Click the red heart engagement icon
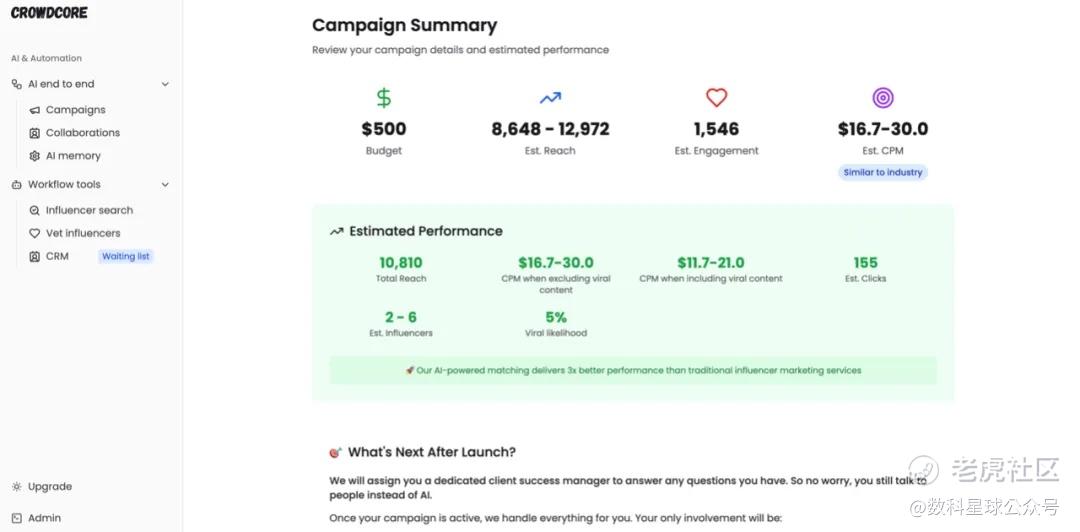The image size is (1080, 532). click(716, 97)
